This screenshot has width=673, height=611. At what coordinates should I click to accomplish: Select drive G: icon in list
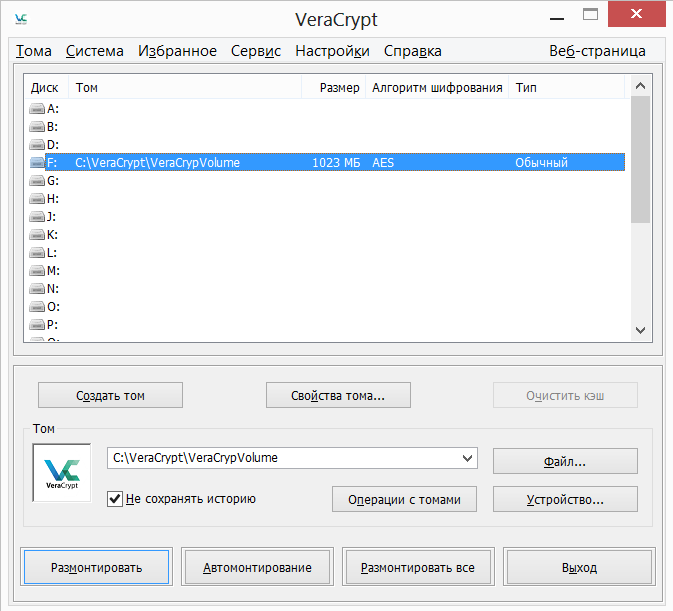click(x=37, y=181)
